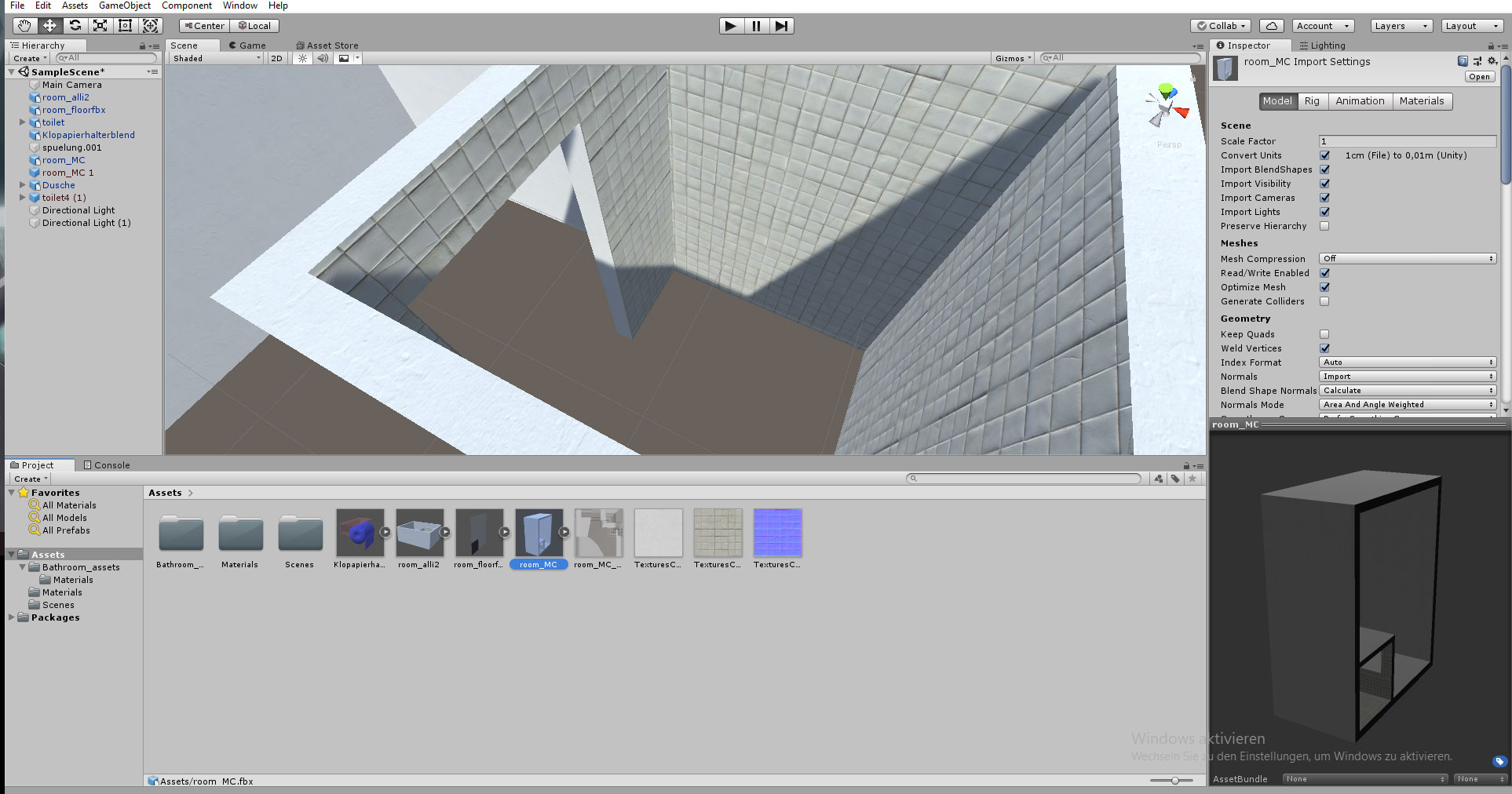The width and height of the screenshot is (1512, 794).
Task: Toggle 2D scene view
Action: pos(276,58)
